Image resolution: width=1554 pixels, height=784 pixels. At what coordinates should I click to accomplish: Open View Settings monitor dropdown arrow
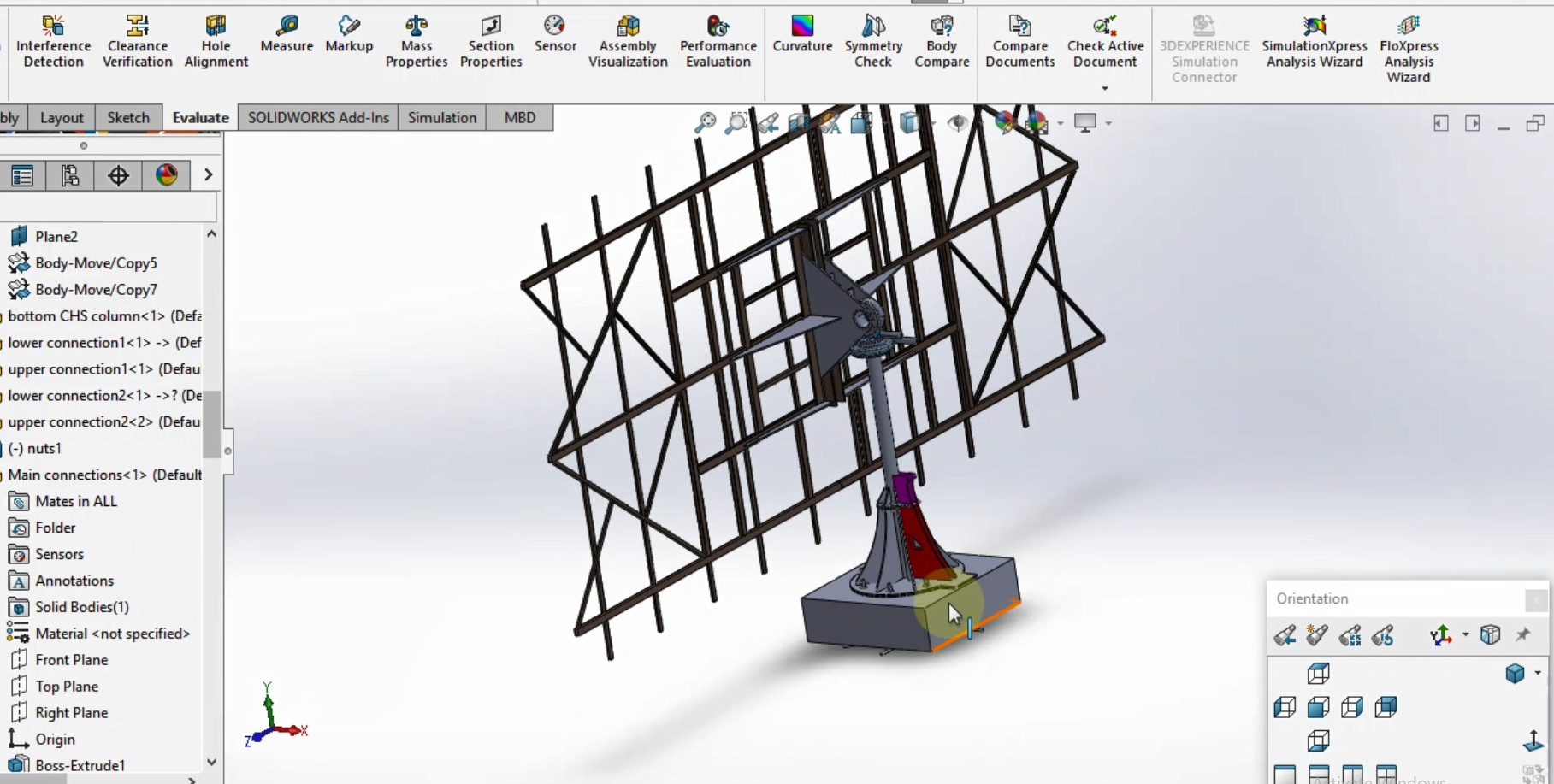1108,123
